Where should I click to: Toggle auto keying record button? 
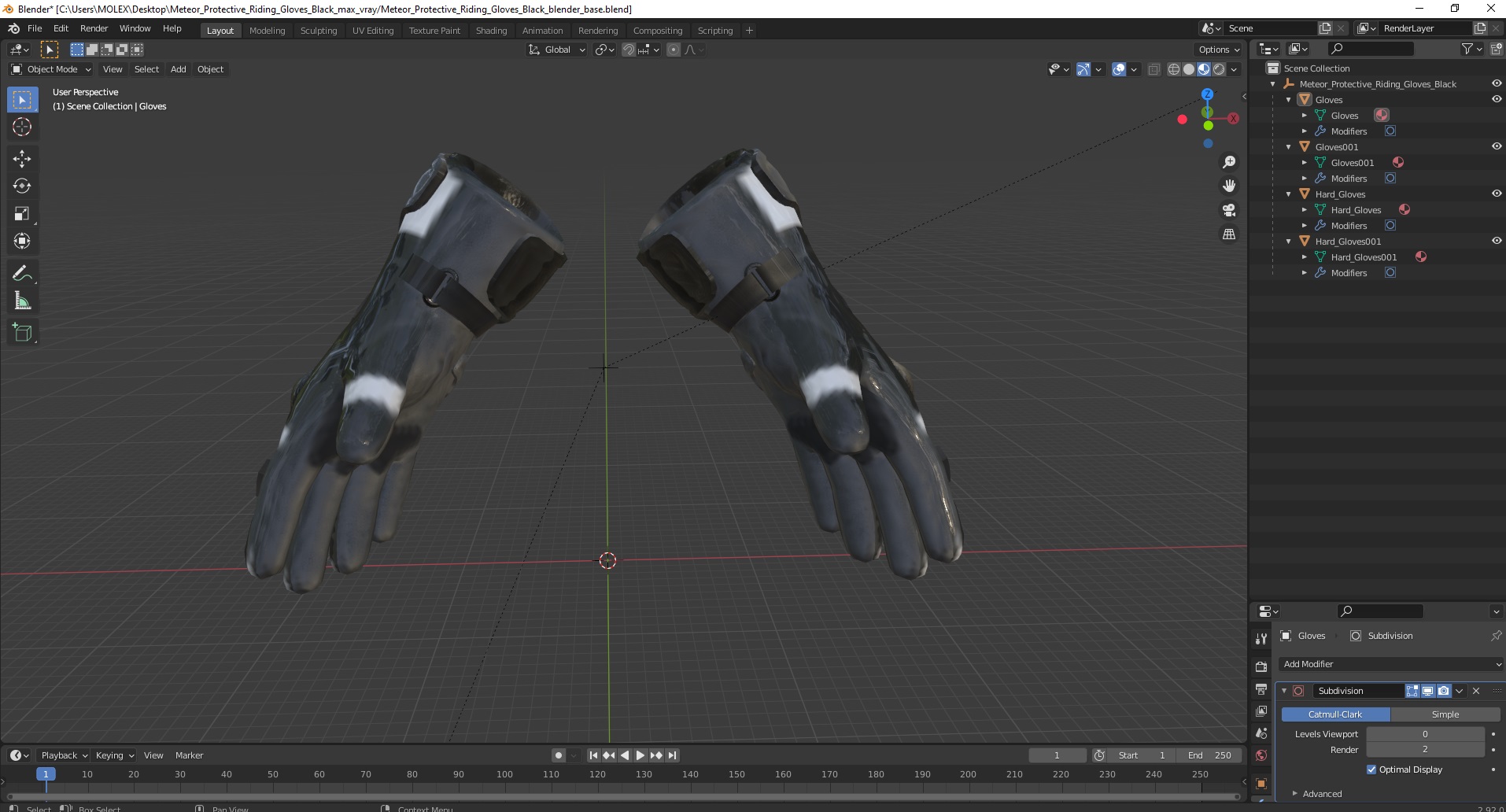[559, 755]
